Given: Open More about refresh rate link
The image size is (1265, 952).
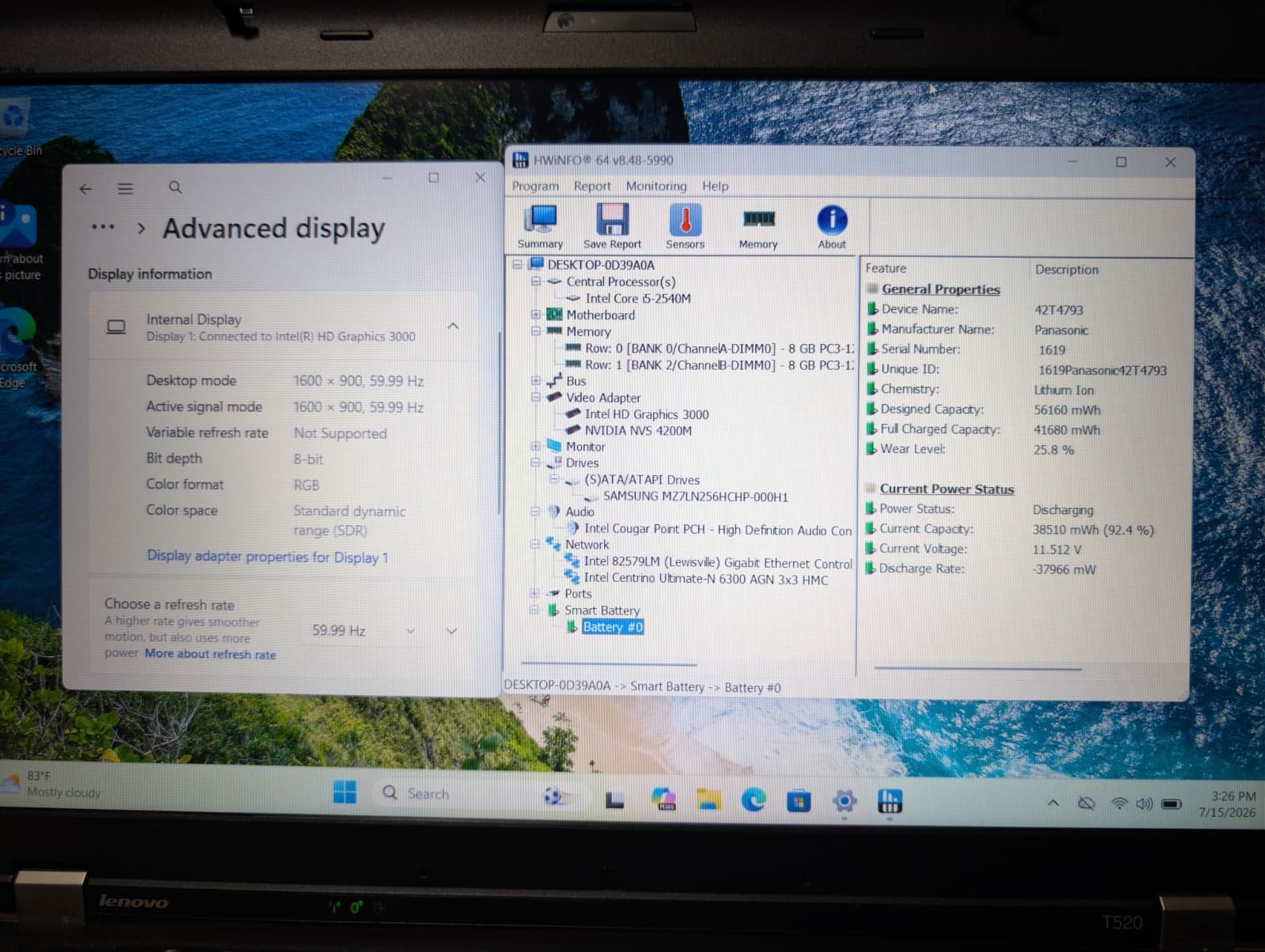Looking at the screenshot, I should click(x=210, y=655).
